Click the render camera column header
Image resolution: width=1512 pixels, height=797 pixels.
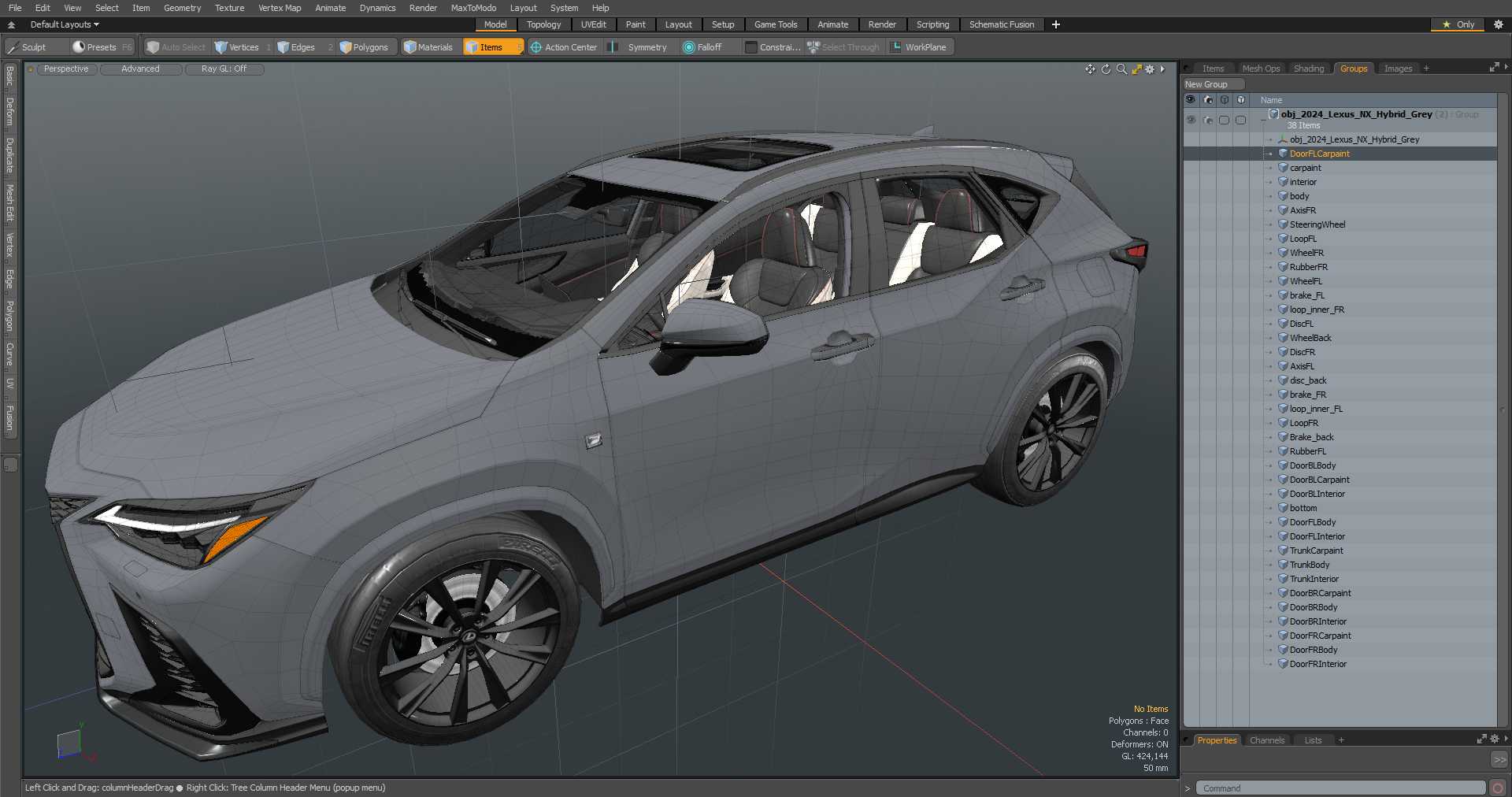1208,100
